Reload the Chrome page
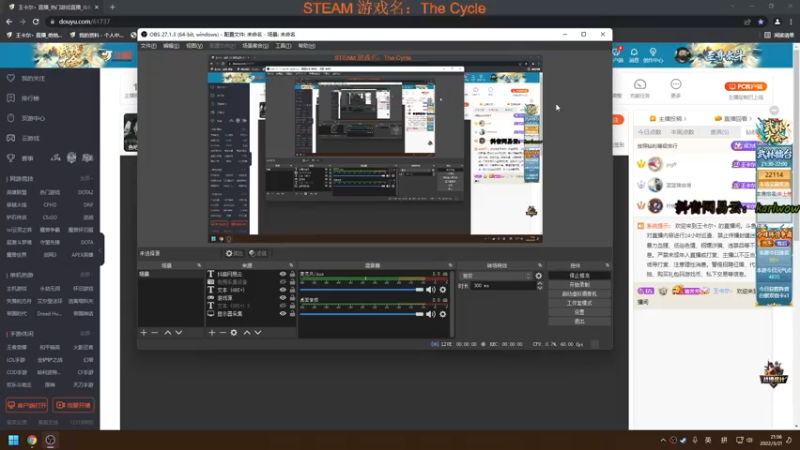800x450 pixels. 36,21
